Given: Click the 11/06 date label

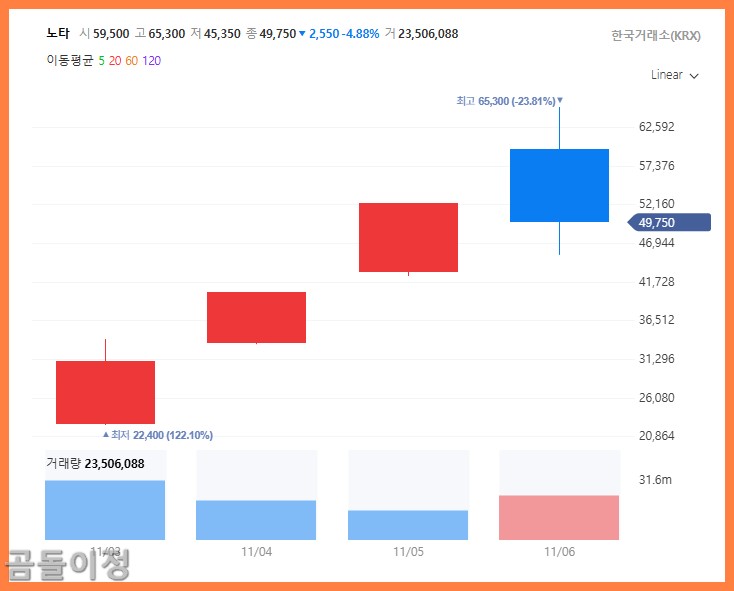Looking at the screenshot, I should point(559,552).
